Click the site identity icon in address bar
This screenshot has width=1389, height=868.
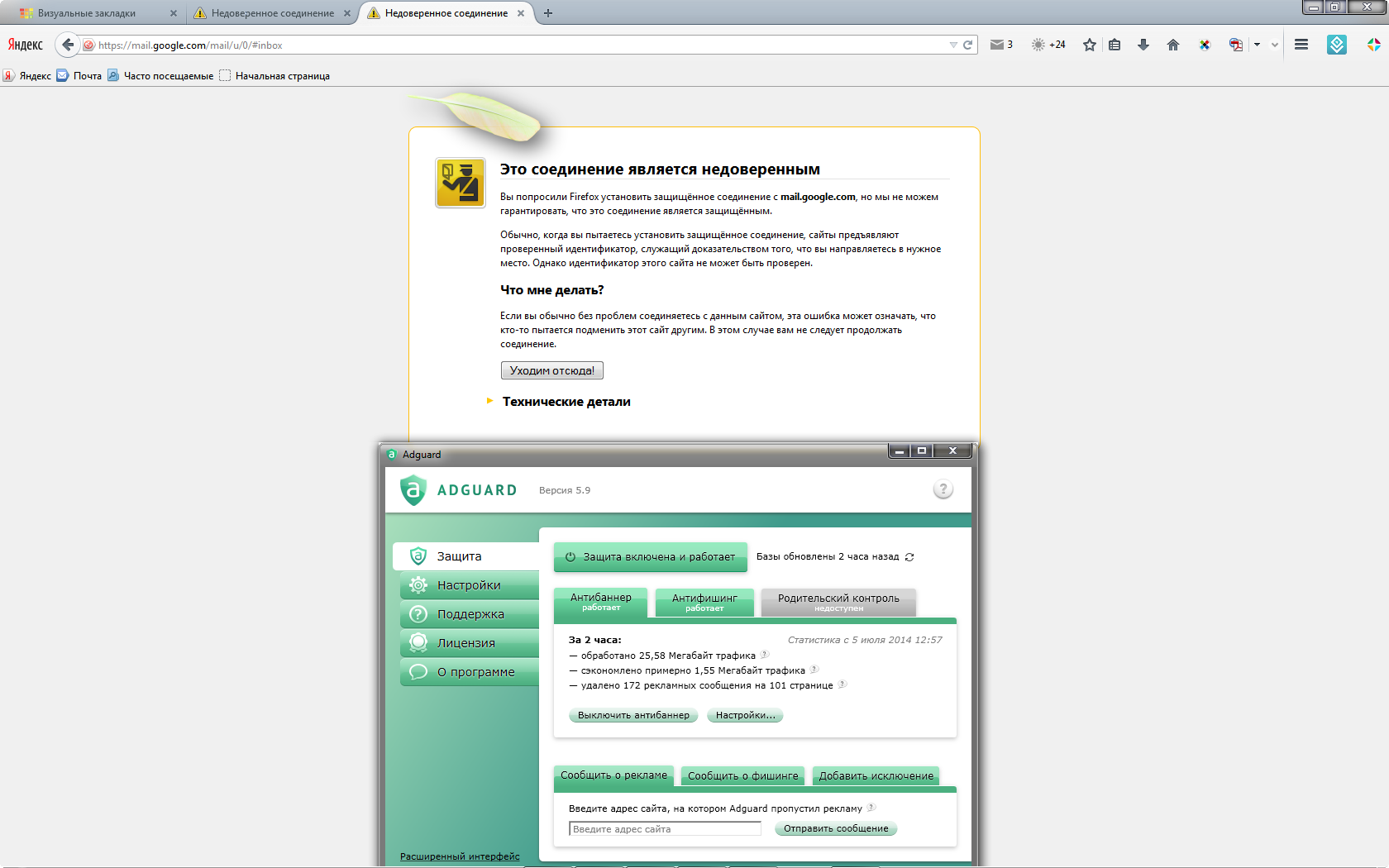pyautogui.click(x=88, y=45)
